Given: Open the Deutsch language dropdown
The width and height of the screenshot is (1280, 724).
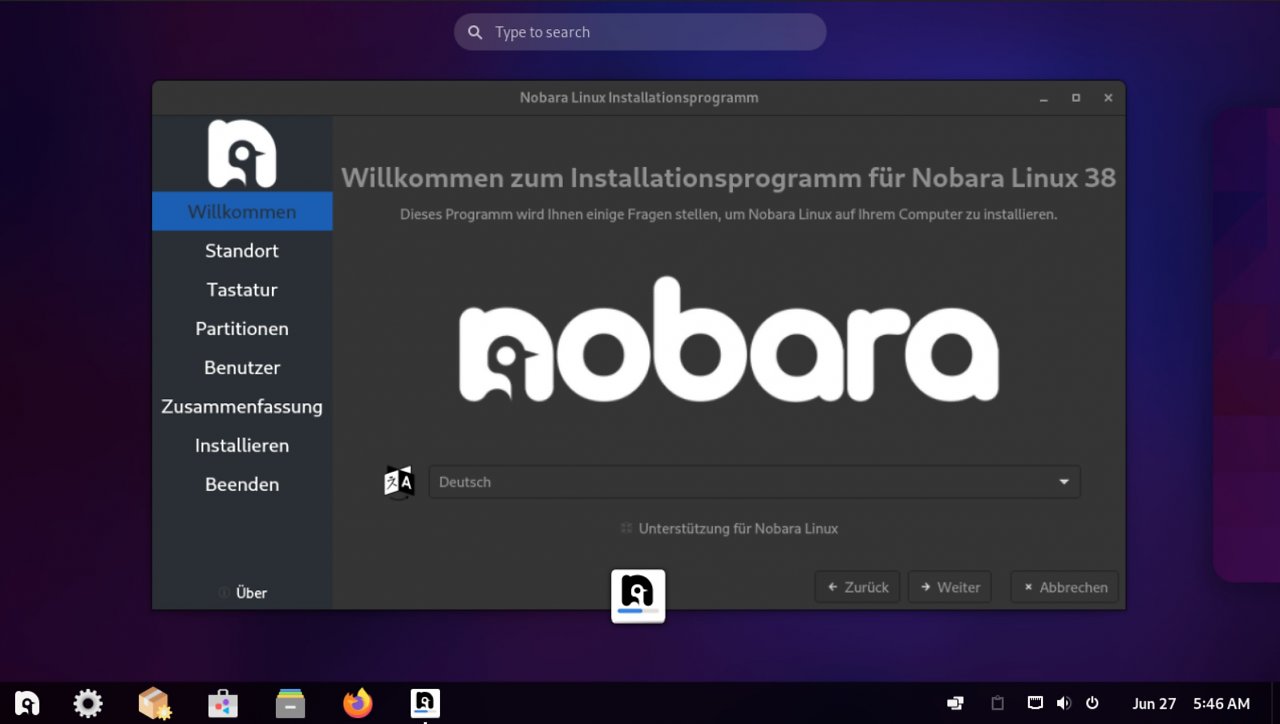Looking at the screenshot, I should 755,482.
